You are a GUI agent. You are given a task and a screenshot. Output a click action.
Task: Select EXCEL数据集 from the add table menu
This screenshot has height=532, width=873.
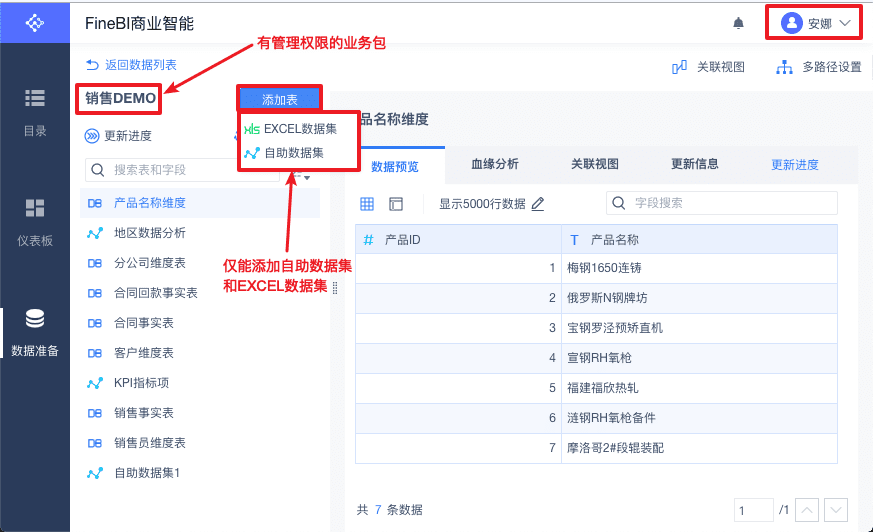point(299,129)
